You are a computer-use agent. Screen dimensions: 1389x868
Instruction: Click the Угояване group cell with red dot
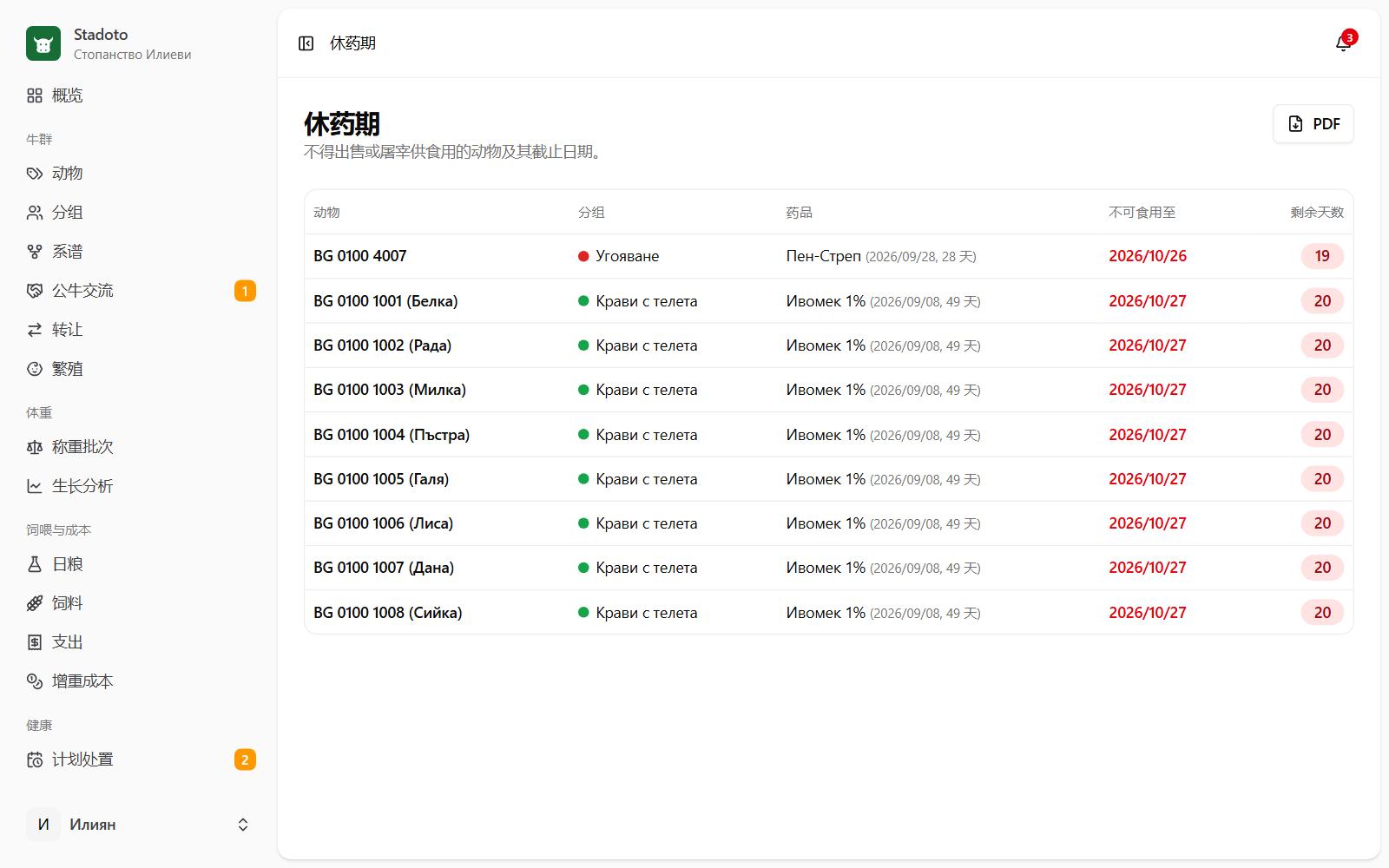619,256
